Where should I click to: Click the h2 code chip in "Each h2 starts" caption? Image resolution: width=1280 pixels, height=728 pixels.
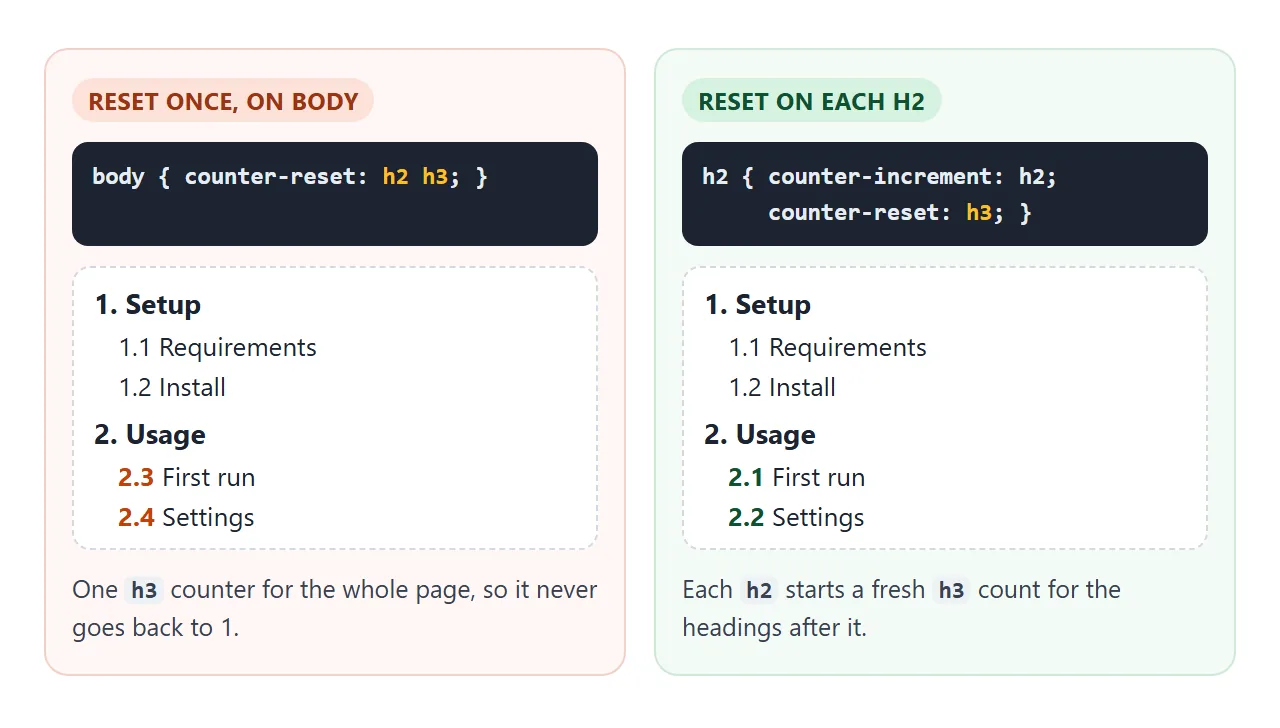(x=760, y=590)
